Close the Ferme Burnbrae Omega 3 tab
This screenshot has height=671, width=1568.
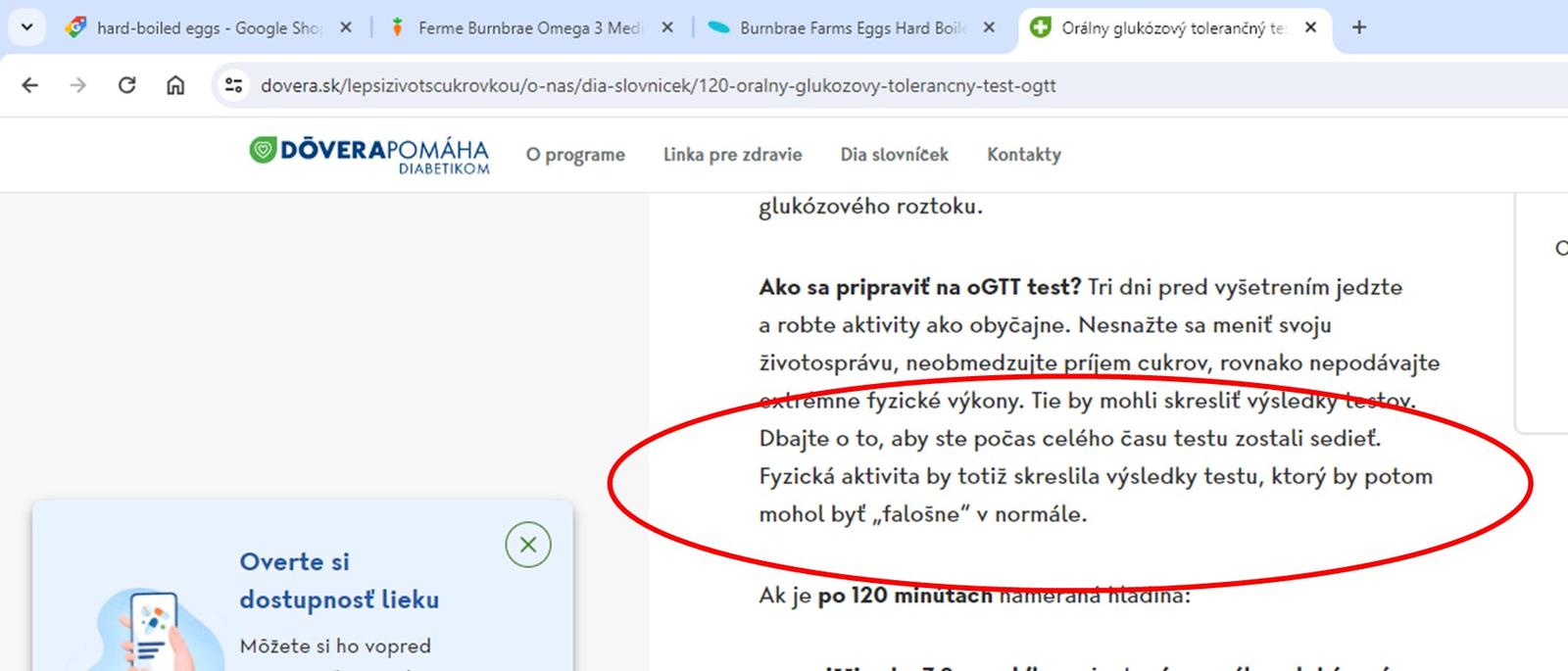click(x=667, y=27)
